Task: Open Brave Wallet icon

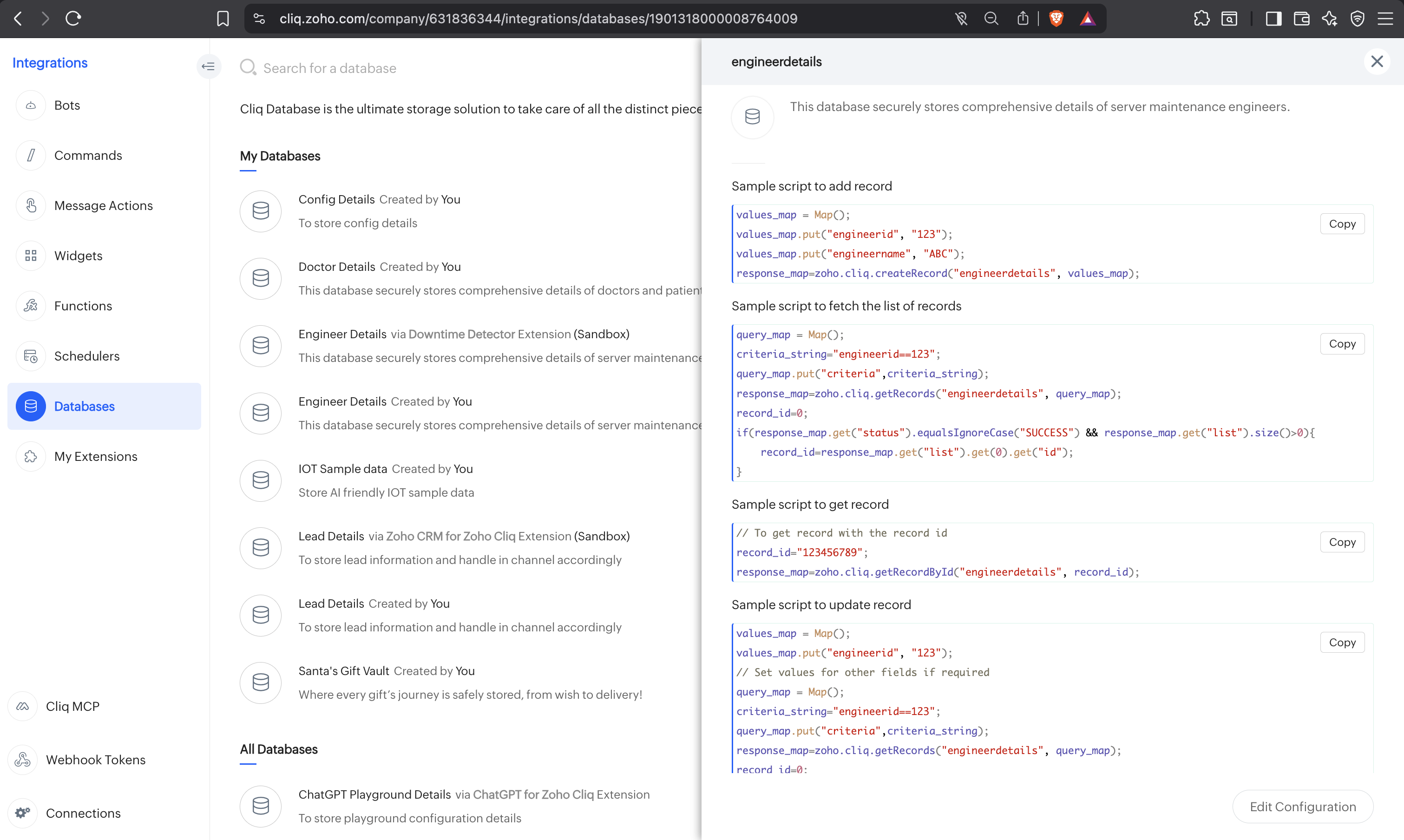Action: pyautogui.click(x=1302, y=19)
